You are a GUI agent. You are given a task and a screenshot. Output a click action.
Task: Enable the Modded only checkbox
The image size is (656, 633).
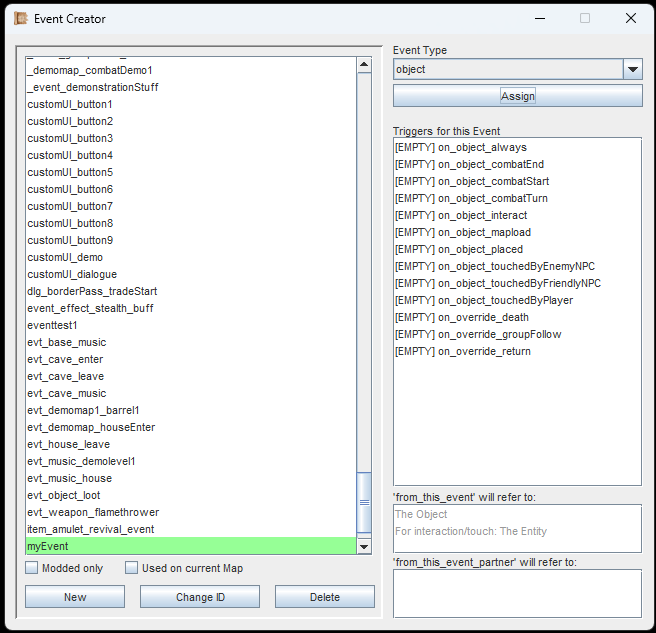[x=32, y=568]
